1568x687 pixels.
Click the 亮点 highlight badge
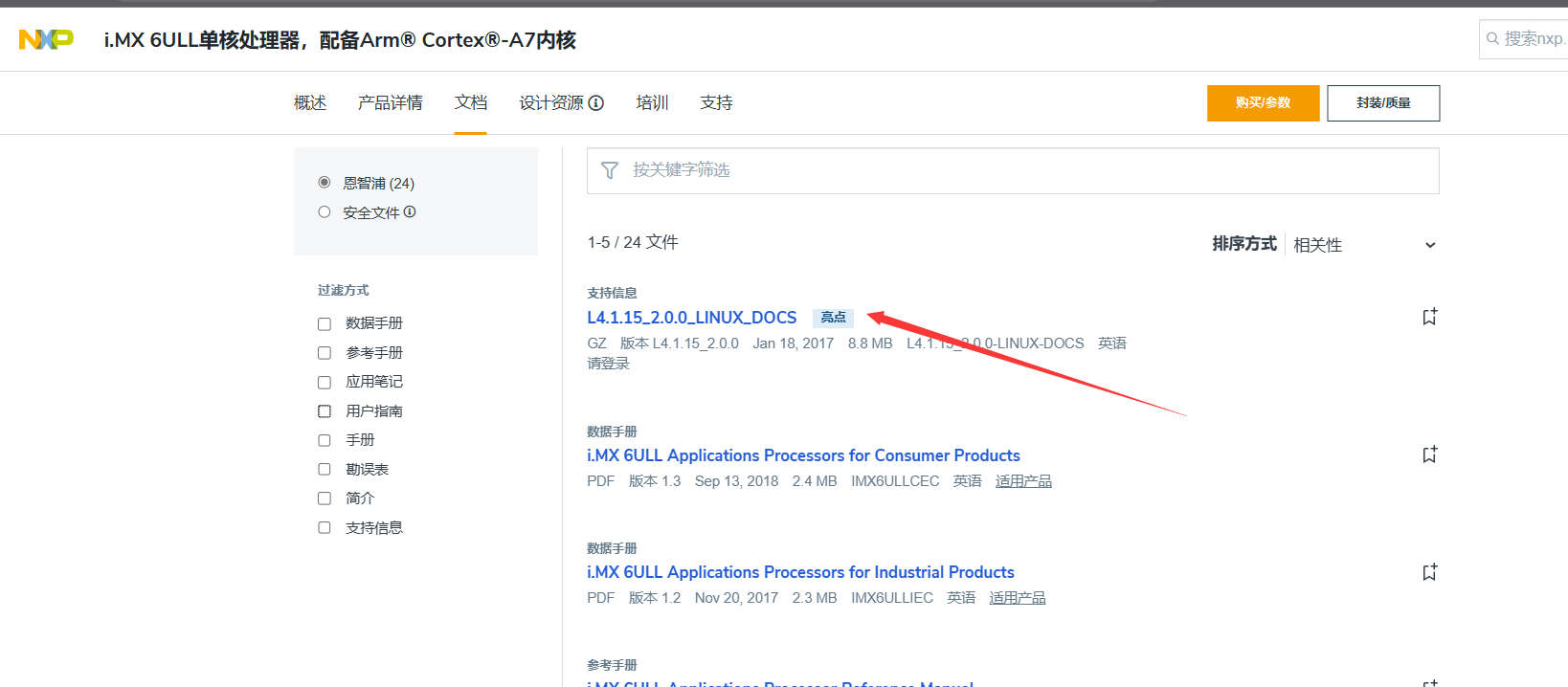pos(833,318)
